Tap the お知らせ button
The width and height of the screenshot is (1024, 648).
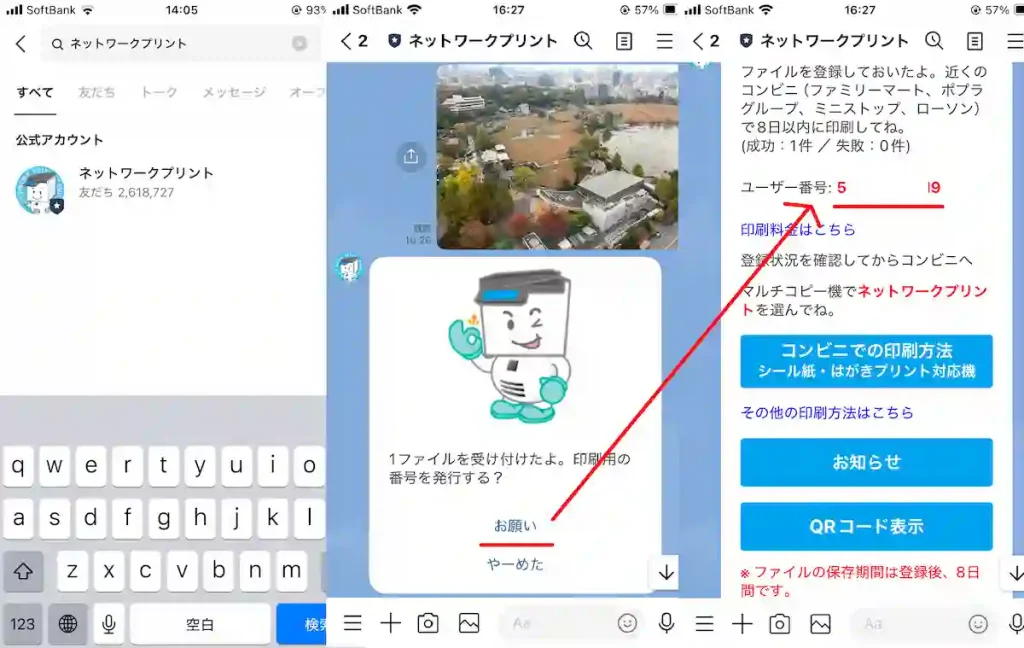(865, 462)
